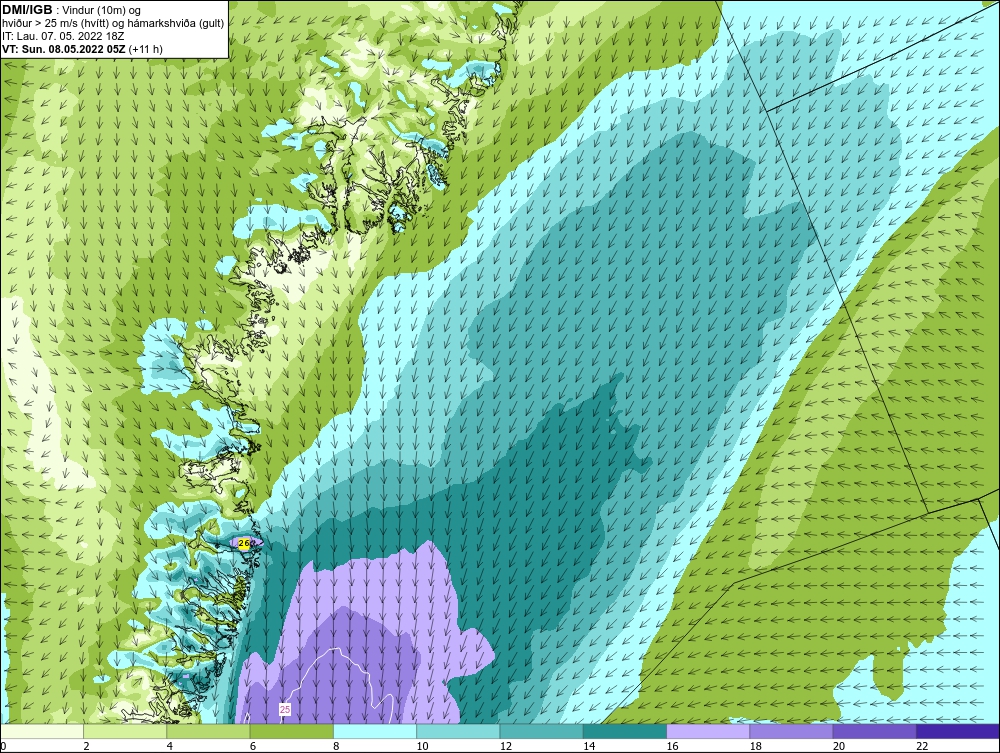Click the '20' label on the color scale
This screenshot has width=1000, height=753.
839,747
